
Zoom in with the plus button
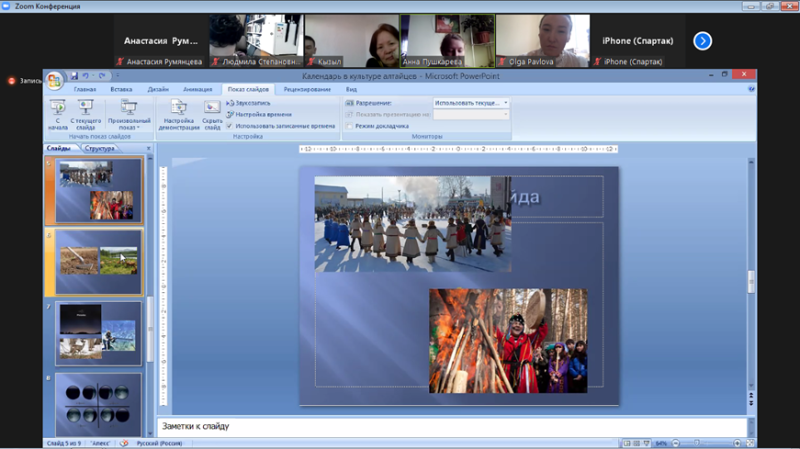[737, 443]
